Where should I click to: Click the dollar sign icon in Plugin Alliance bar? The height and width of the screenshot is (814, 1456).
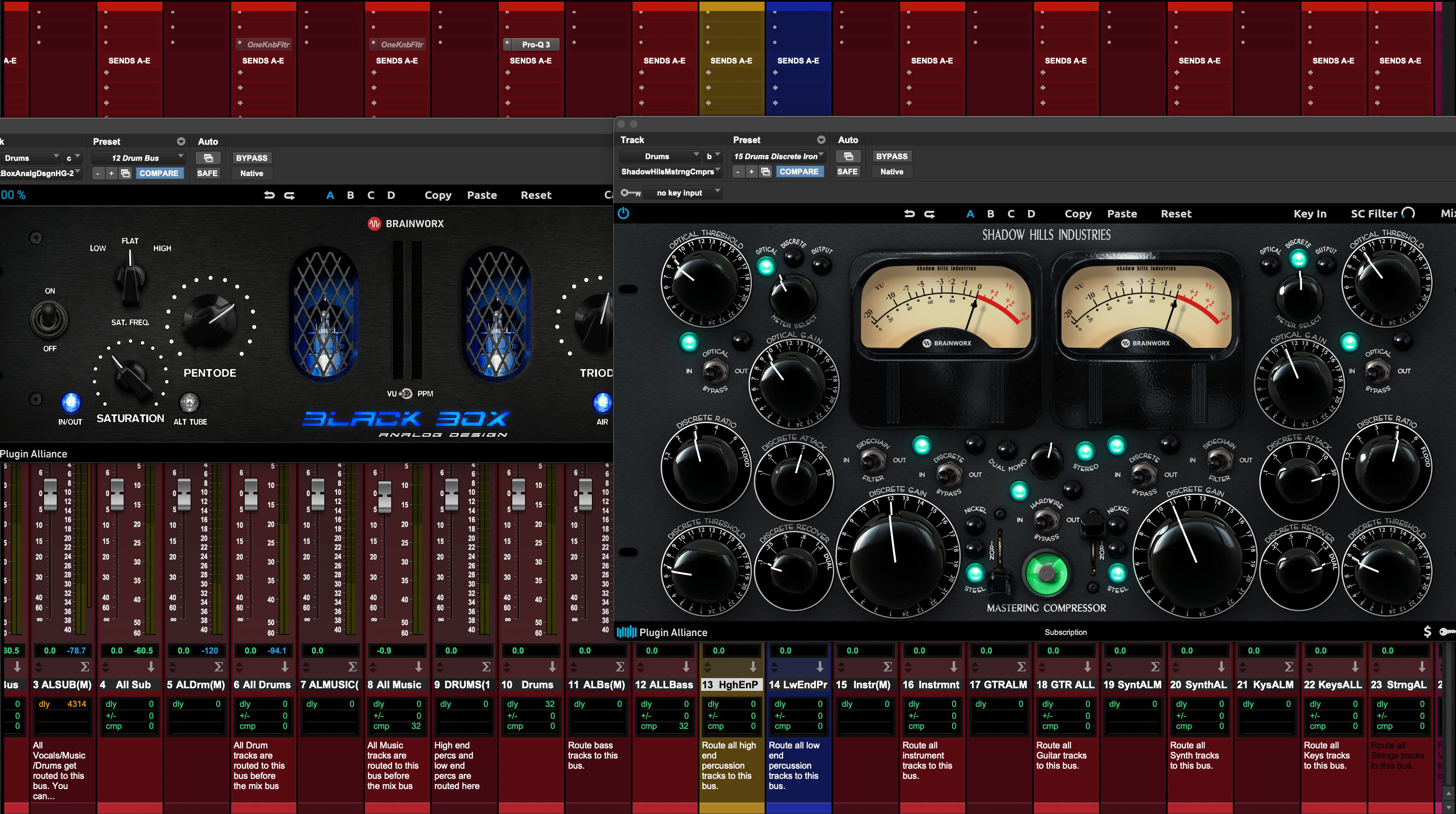click(x=1427, y=632)
